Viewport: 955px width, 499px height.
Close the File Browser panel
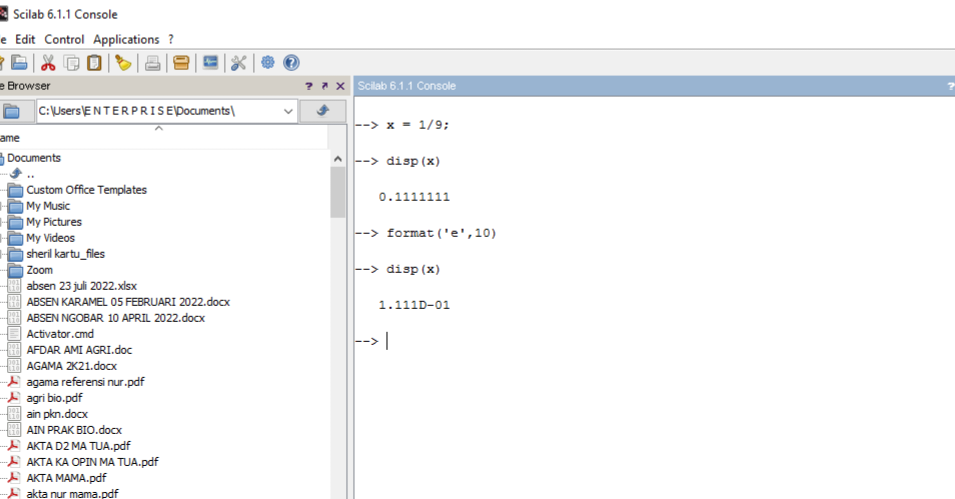point(340,86)
